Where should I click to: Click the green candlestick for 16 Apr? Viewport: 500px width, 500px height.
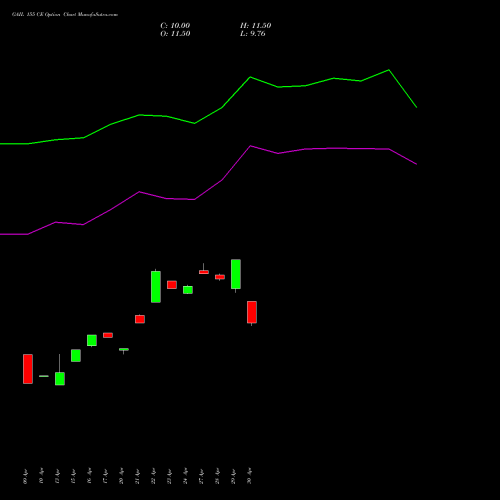92,340
